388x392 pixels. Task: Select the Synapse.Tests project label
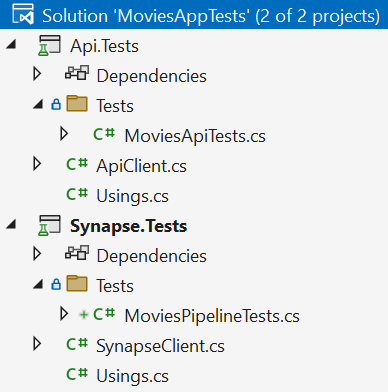tap(129, 226)
